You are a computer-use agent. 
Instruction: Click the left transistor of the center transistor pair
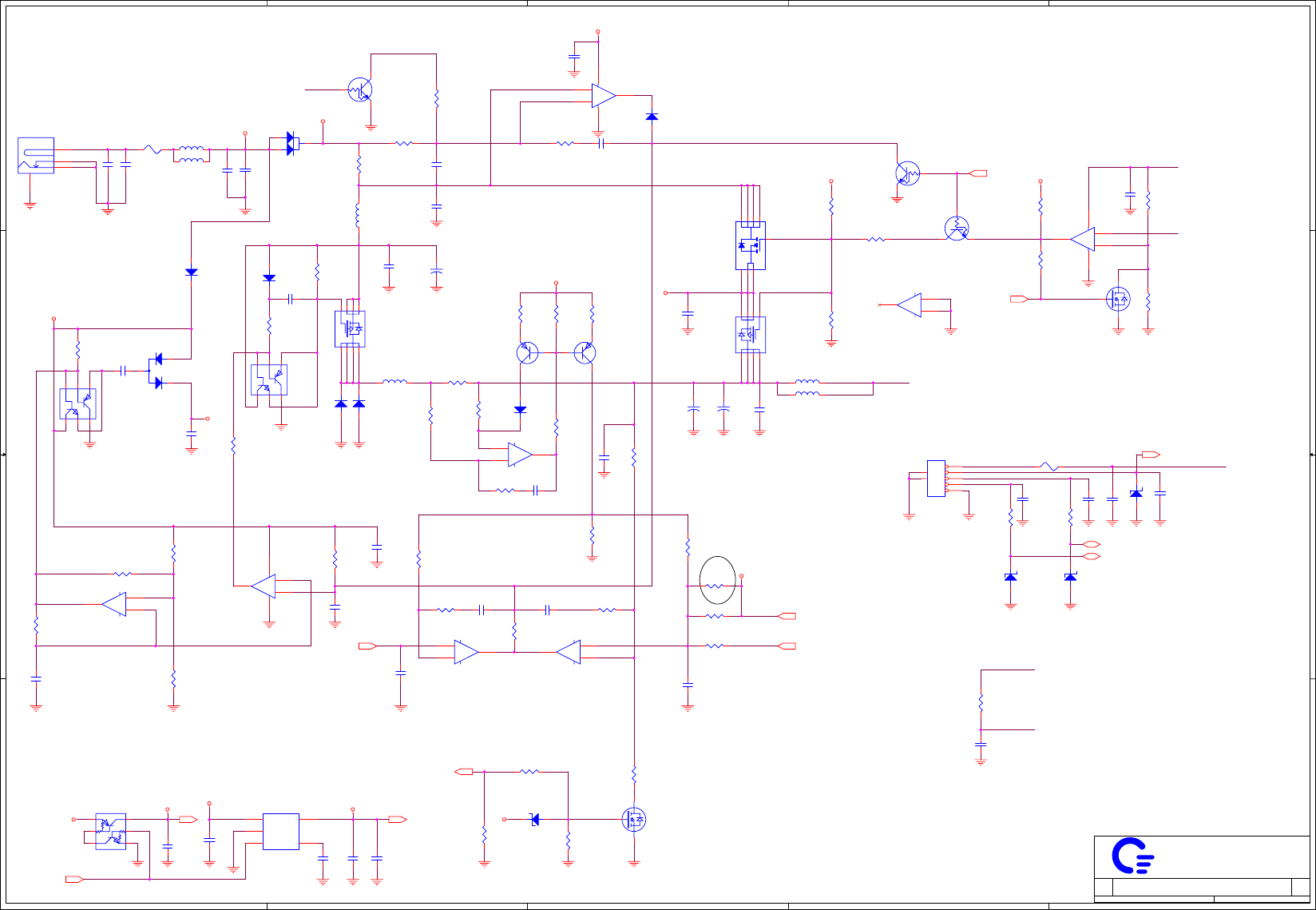(527, 352)
